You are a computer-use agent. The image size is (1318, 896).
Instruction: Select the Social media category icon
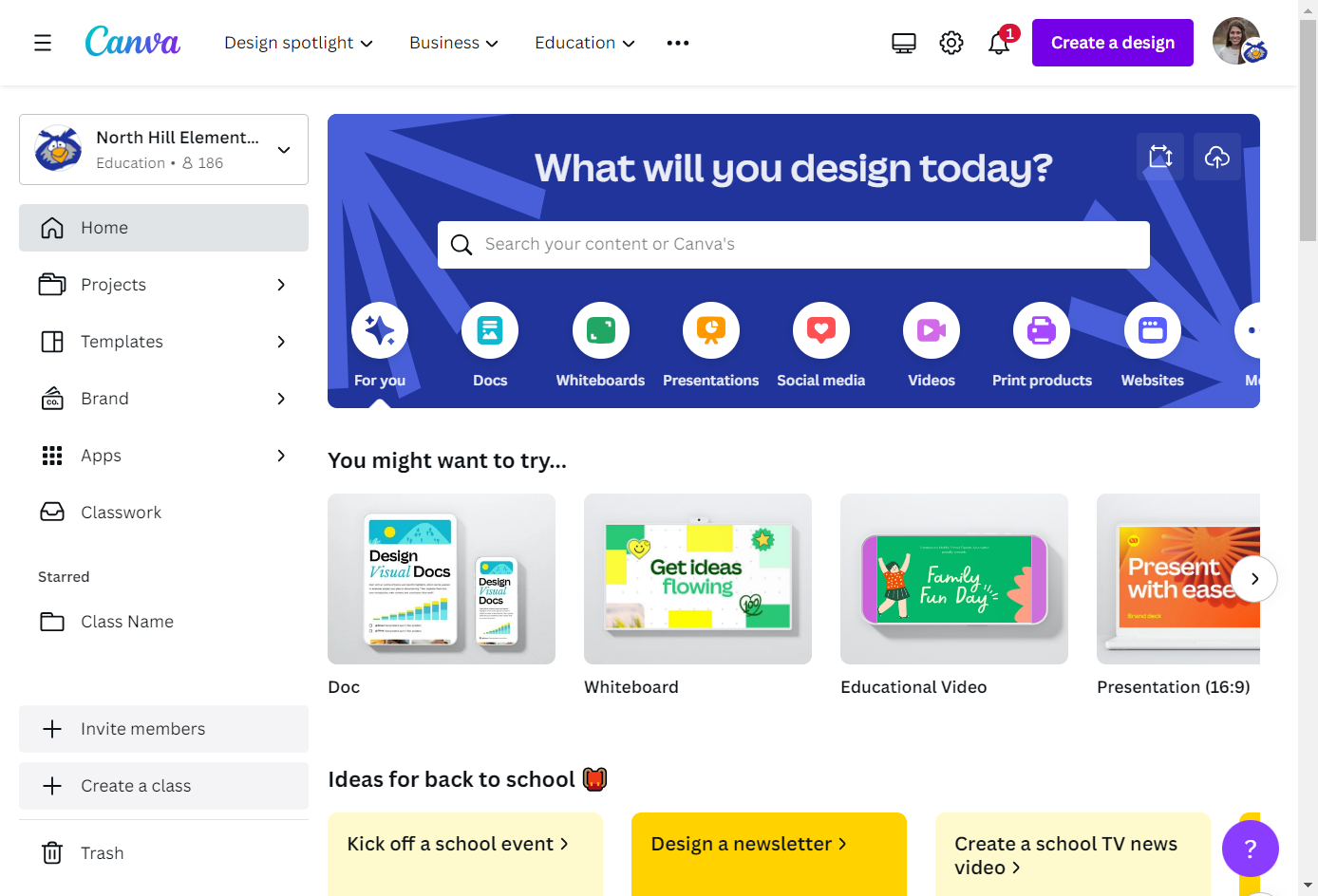coord(821,330)
